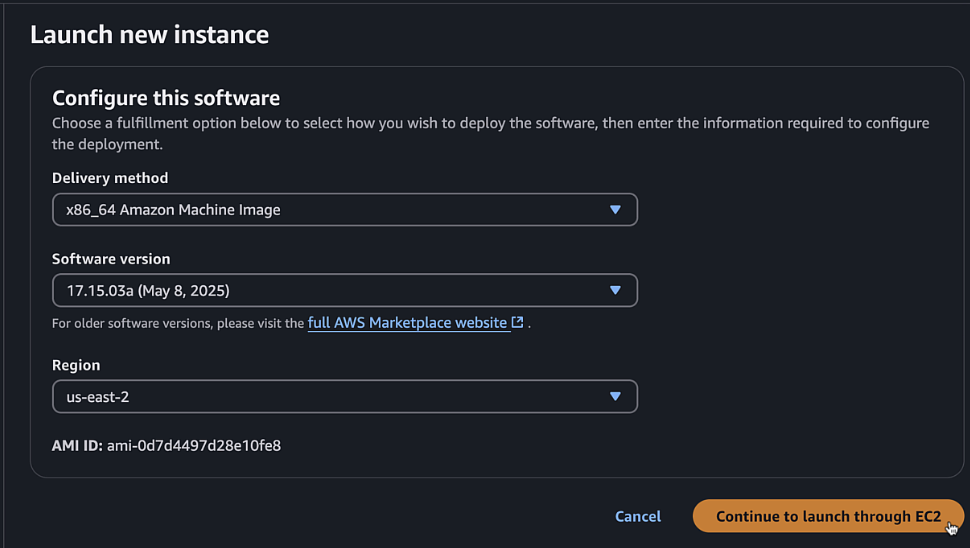Click Continue to launch through EC2
This screenshot has width=970, height=548.
click(828, 516)
